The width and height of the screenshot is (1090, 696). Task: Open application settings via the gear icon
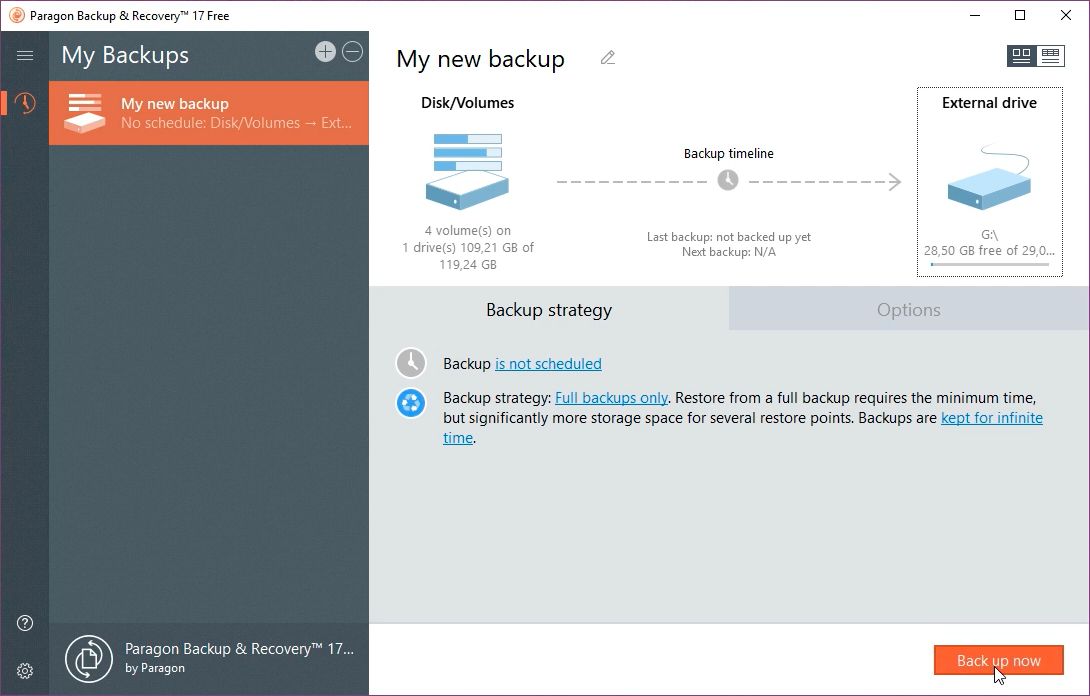pyautogui.click(x=24, y=671)
